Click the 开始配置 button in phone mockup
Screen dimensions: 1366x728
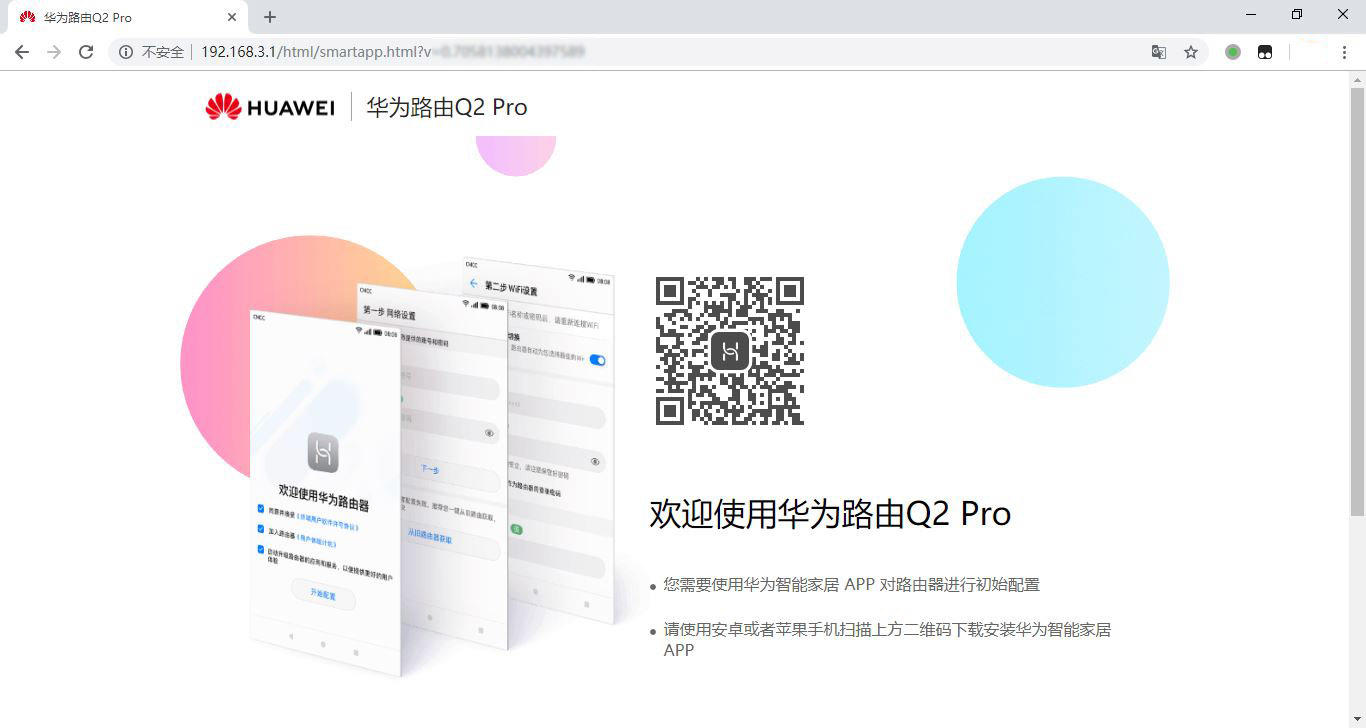323,593
